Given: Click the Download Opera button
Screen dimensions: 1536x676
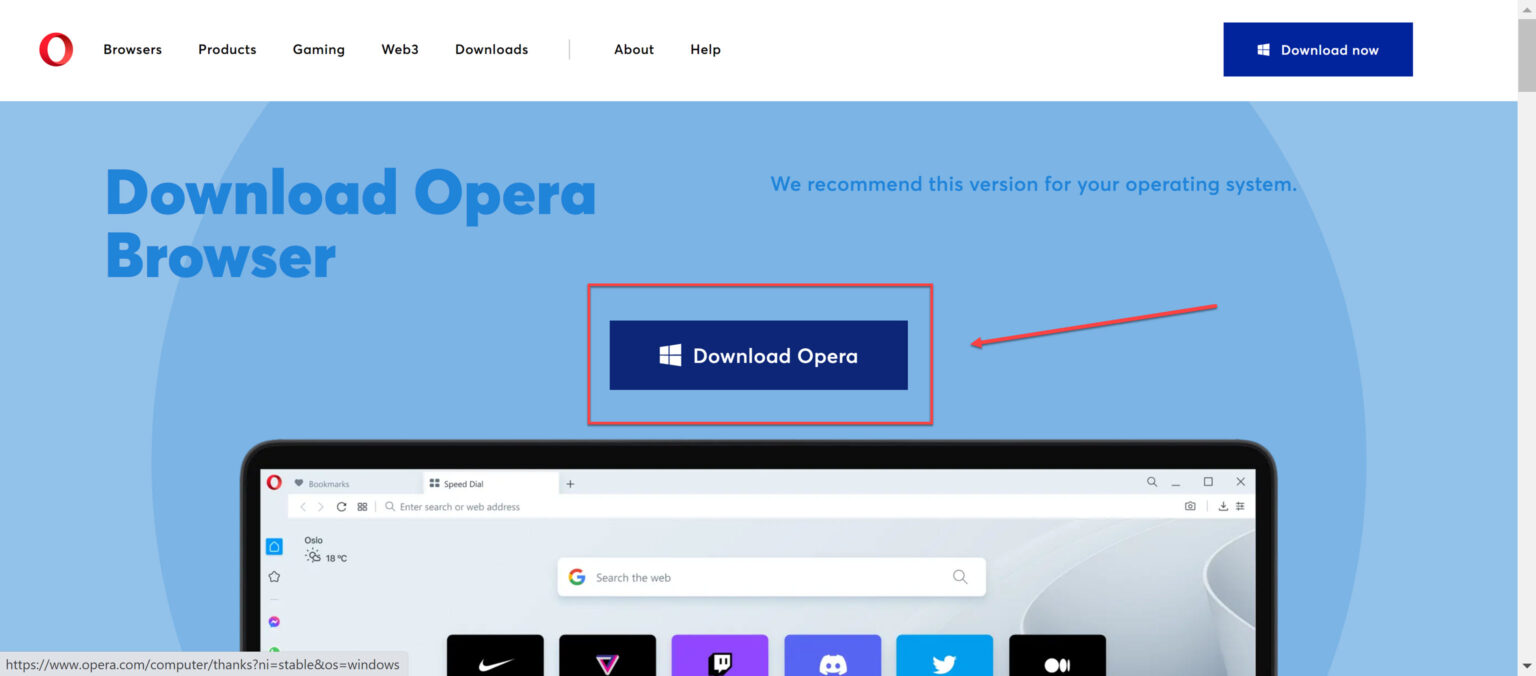Looking at the screenshot, I should (758, 355).
